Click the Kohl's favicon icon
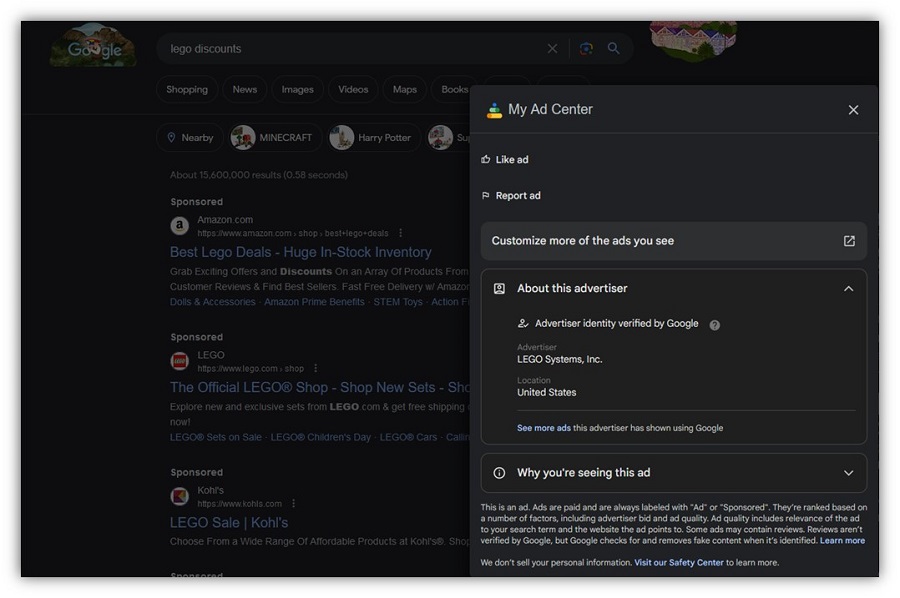This screenshot has height=598, width=900. [x=180, y=496]
